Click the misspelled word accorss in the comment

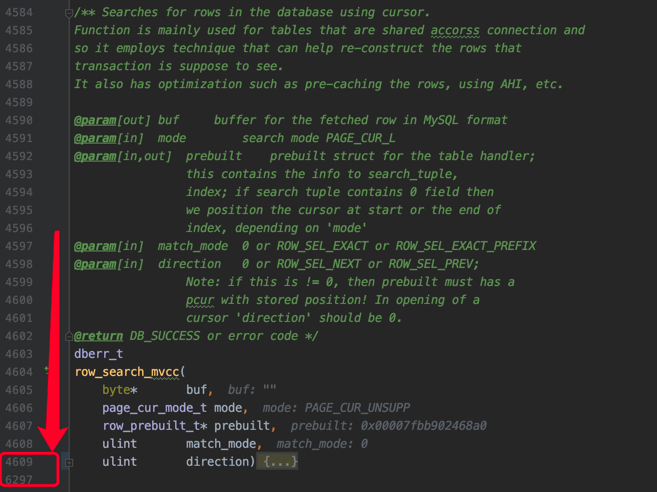point(455,31)
